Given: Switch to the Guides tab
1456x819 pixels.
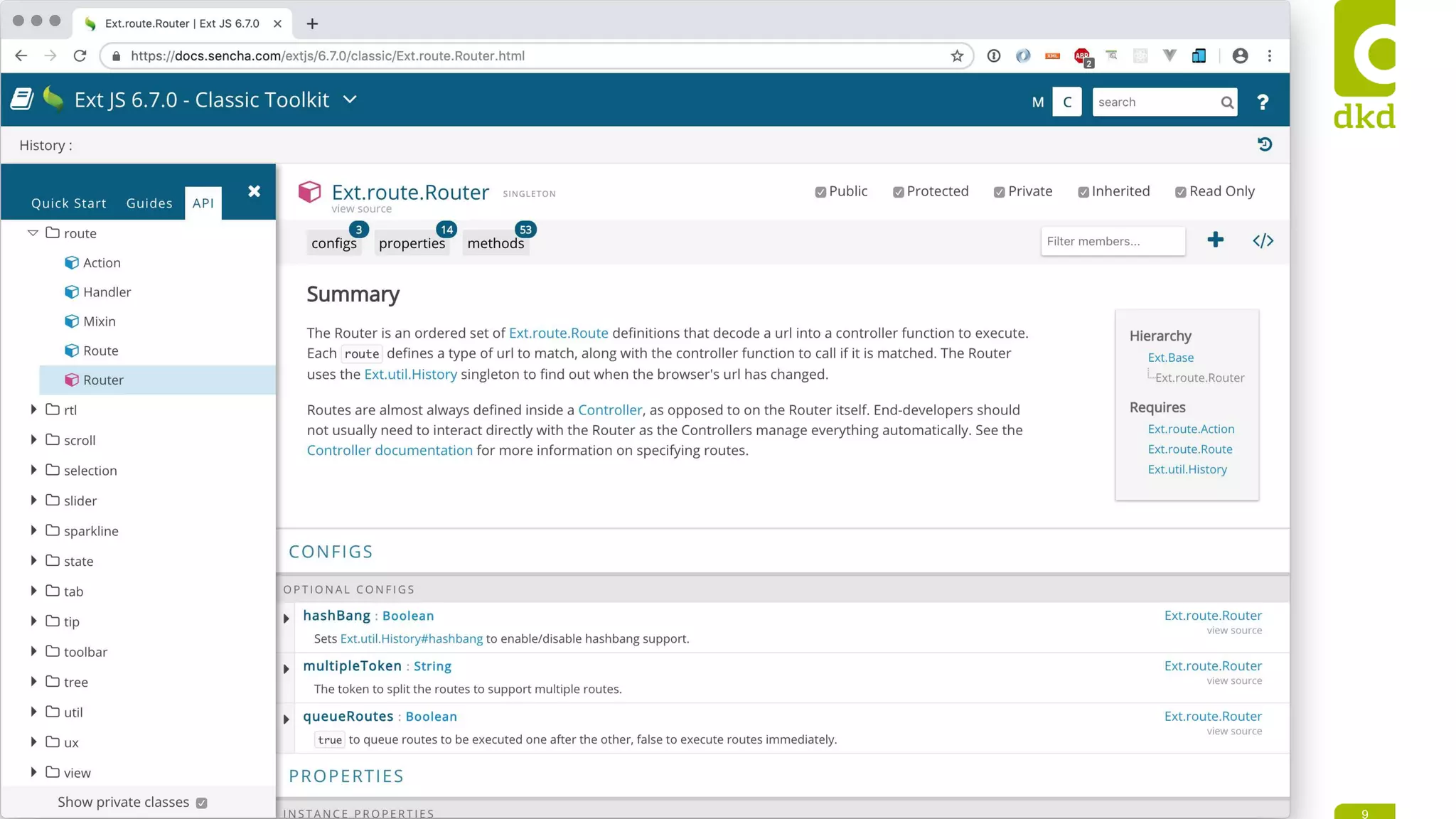Looking at the screenshot, I should coord(149,203).
